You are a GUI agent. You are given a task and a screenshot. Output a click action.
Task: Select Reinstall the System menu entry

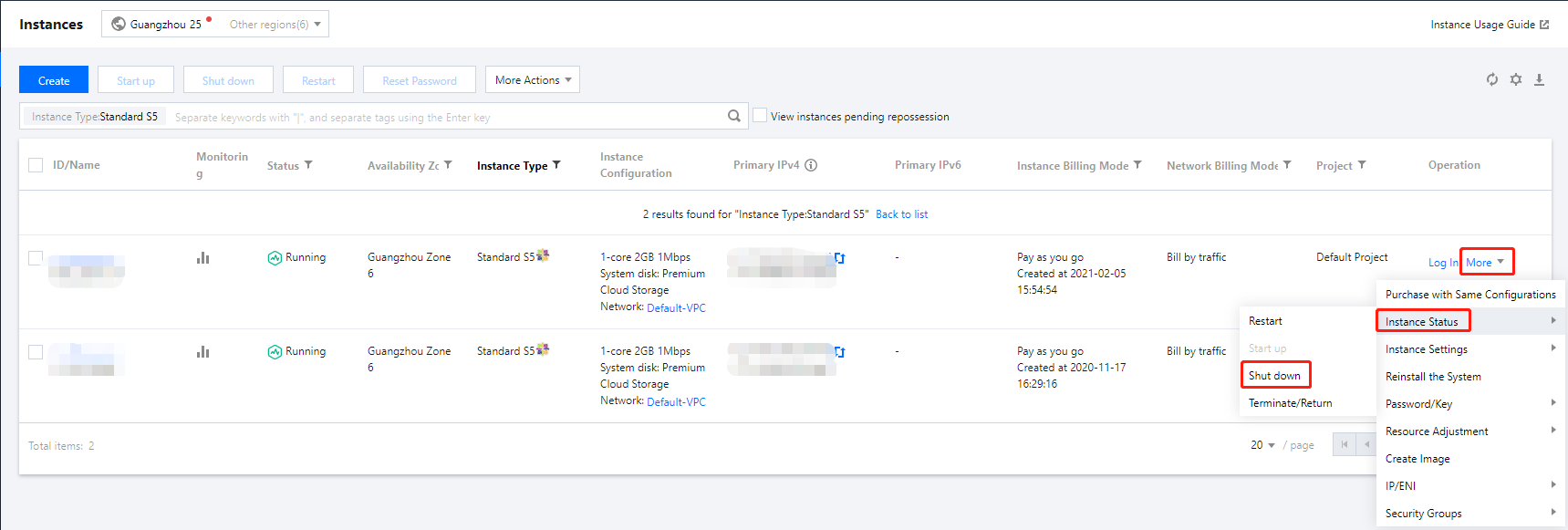click(x=1433, y=377)
